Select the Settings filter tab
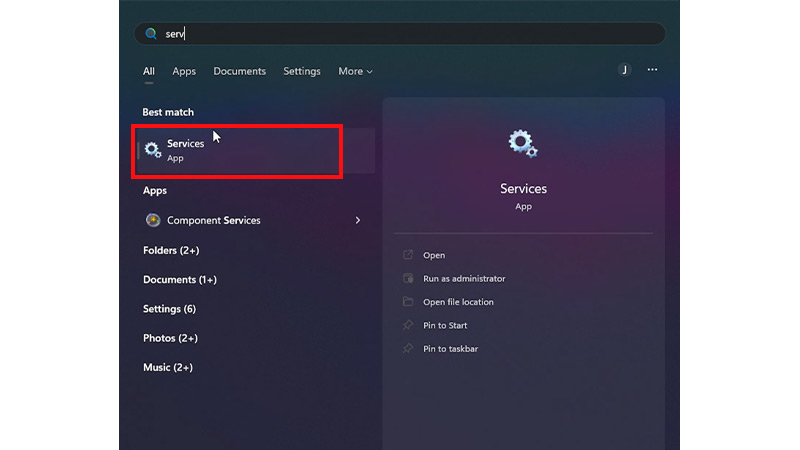Image resolution: width=800 pixels, height=450 pixels. 302,71
